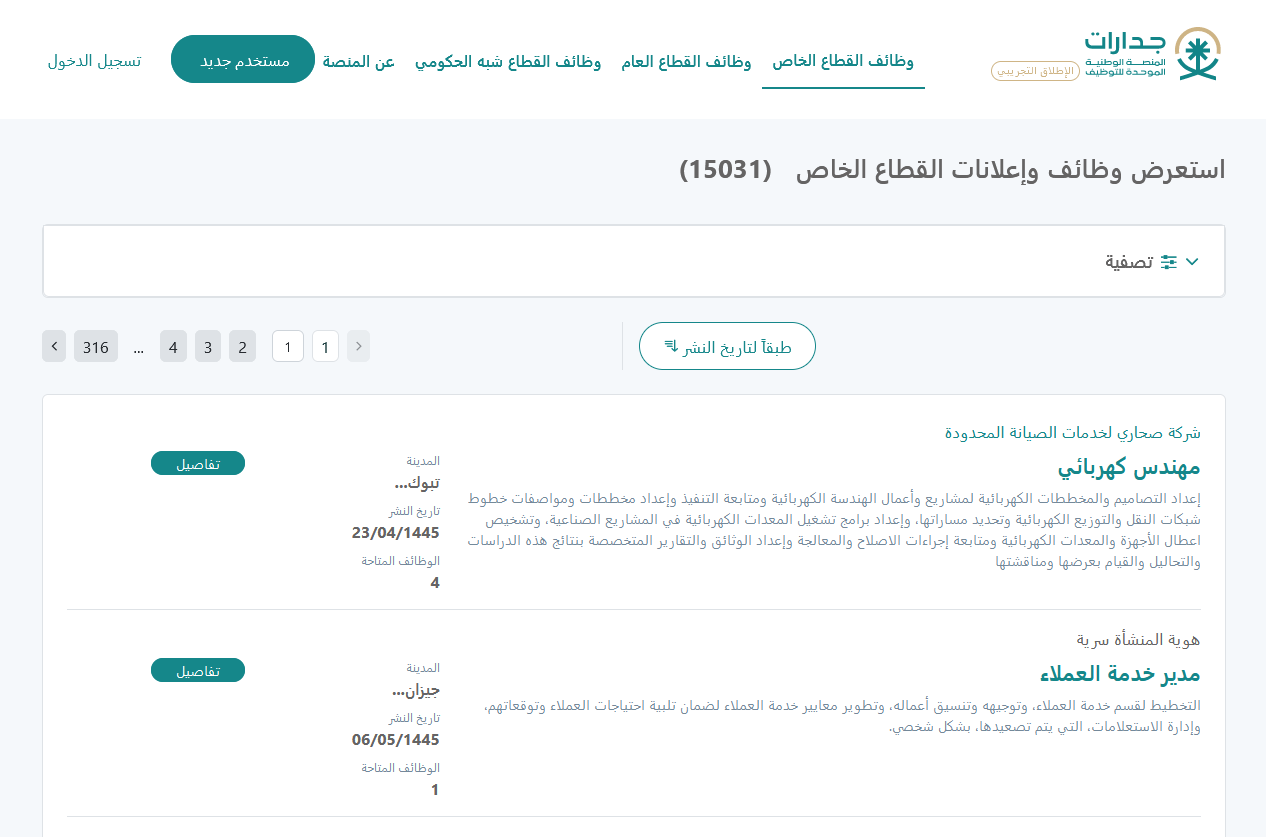Screen dimensions: 1266x837
Task: Expand the تصفية filter panel chevron
Action: click(1192, 262)
